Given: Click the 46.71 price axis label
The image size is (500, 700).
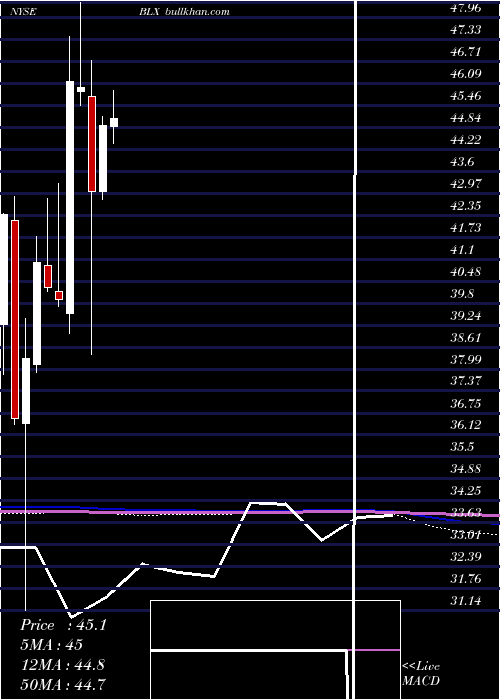Looking at the screenshot, I should click(466, 52).
